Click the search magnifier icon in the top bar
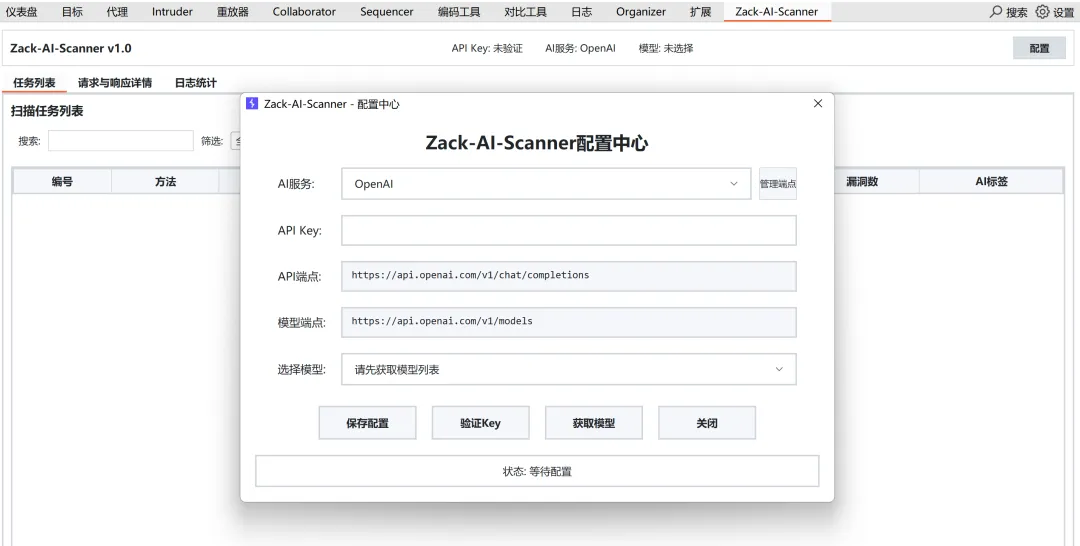Image resolution: width=1080 pixels, height=546 pixels. click(x=996, y=12)
